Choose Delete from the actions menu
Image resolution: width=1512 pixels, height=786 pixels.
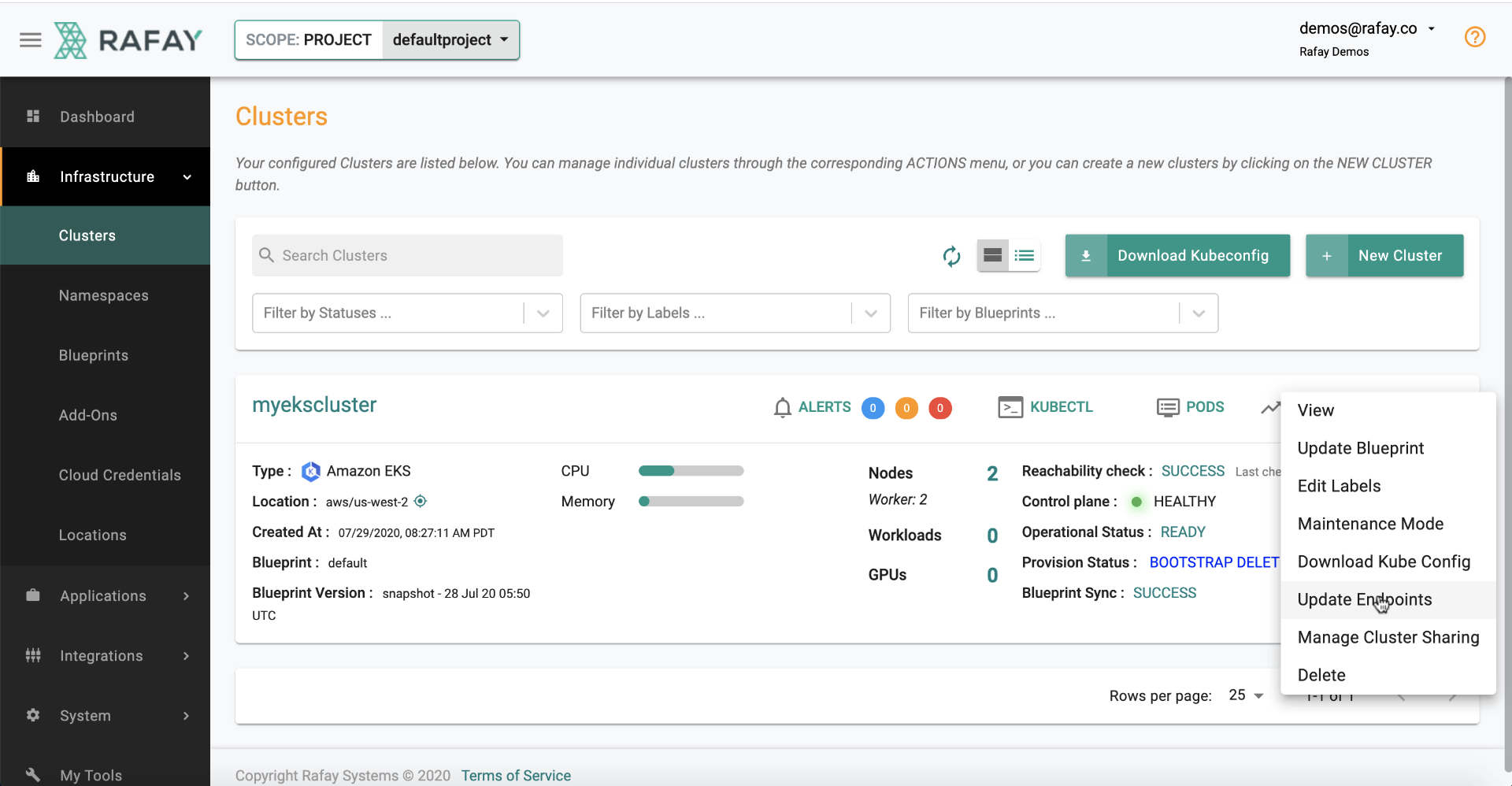click(x=1388, y=675)
